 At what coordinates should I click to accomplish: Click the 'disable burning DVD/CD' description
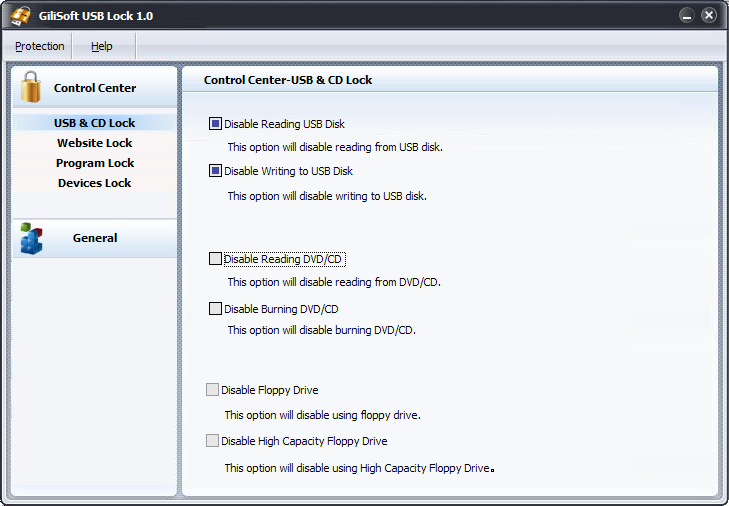[x=322, y=330]
